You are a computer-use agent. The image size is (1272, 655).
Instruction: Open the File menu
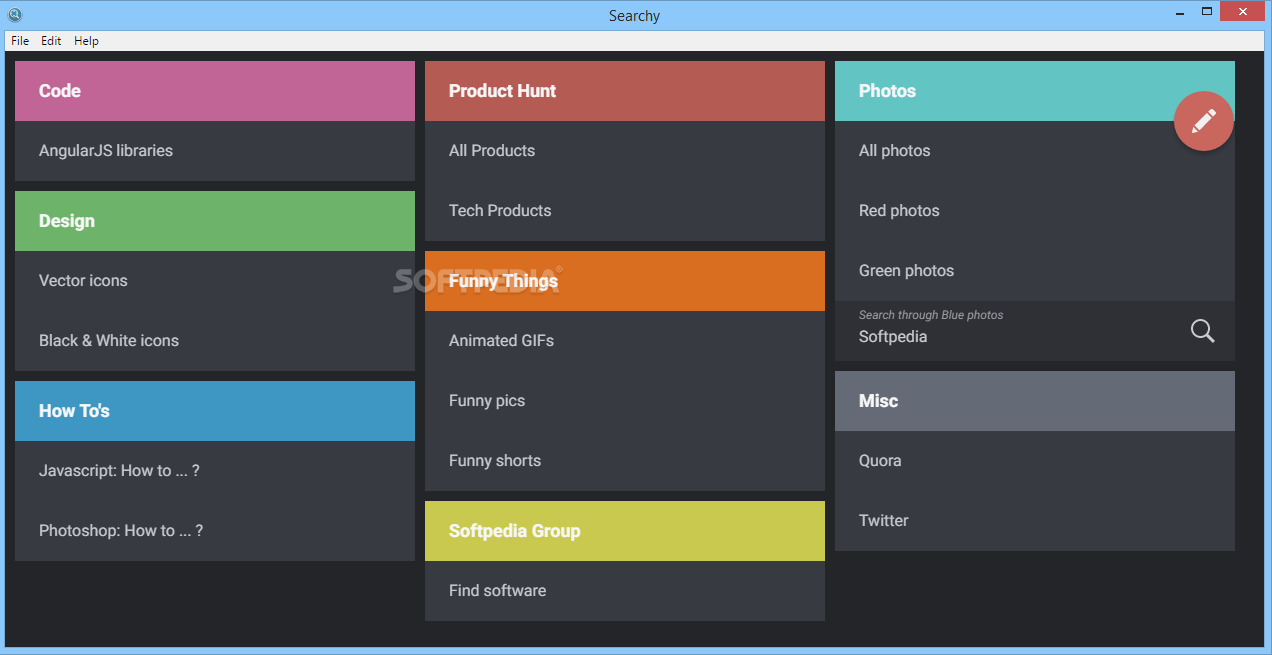20,41
